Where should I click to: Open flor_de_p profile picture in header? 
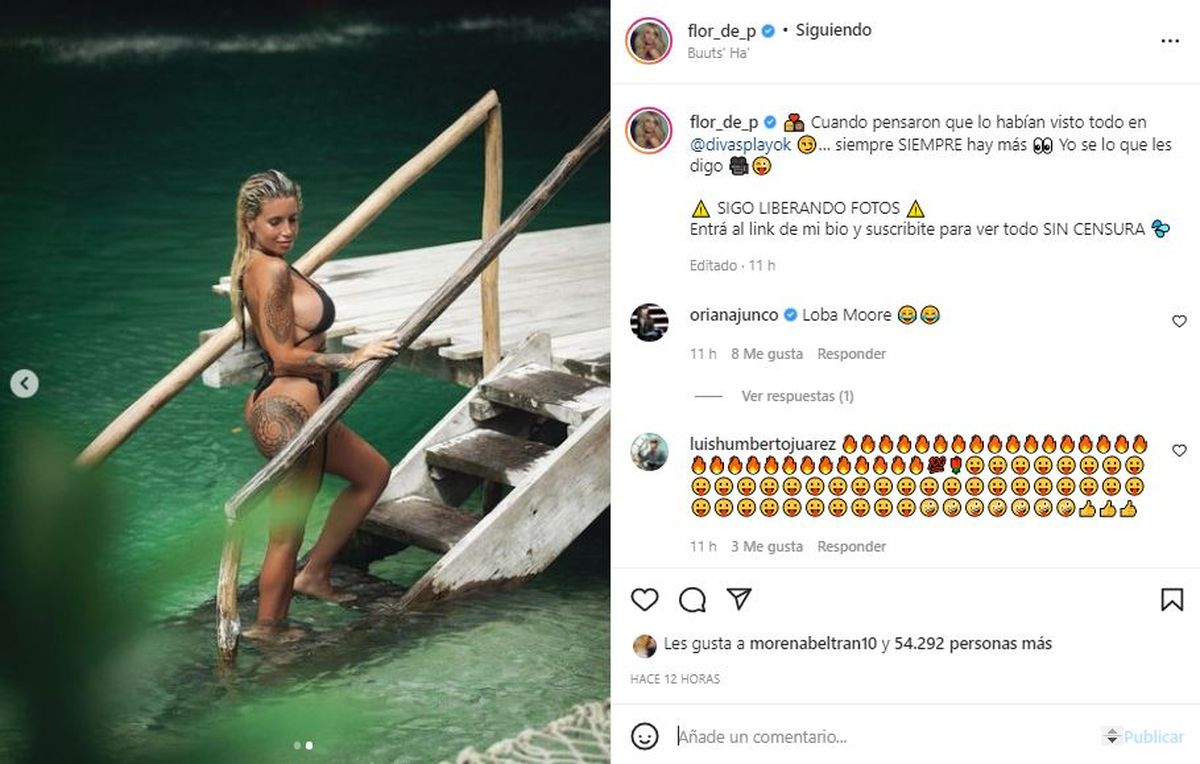pyautogui.click(x=649, y=41)
